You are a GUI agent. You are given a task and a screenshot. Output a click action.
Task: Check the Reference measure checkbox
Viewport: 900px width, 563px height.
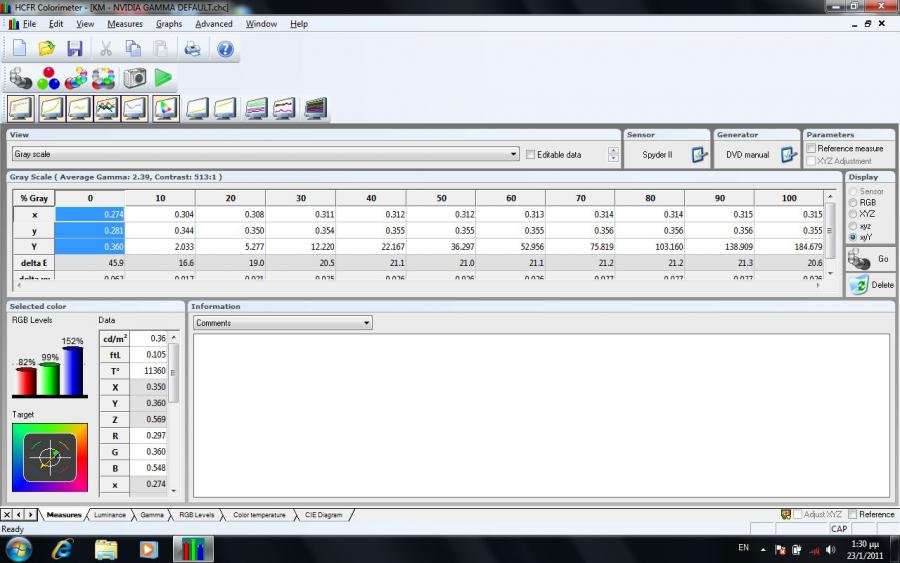click(x=811, y=148)
